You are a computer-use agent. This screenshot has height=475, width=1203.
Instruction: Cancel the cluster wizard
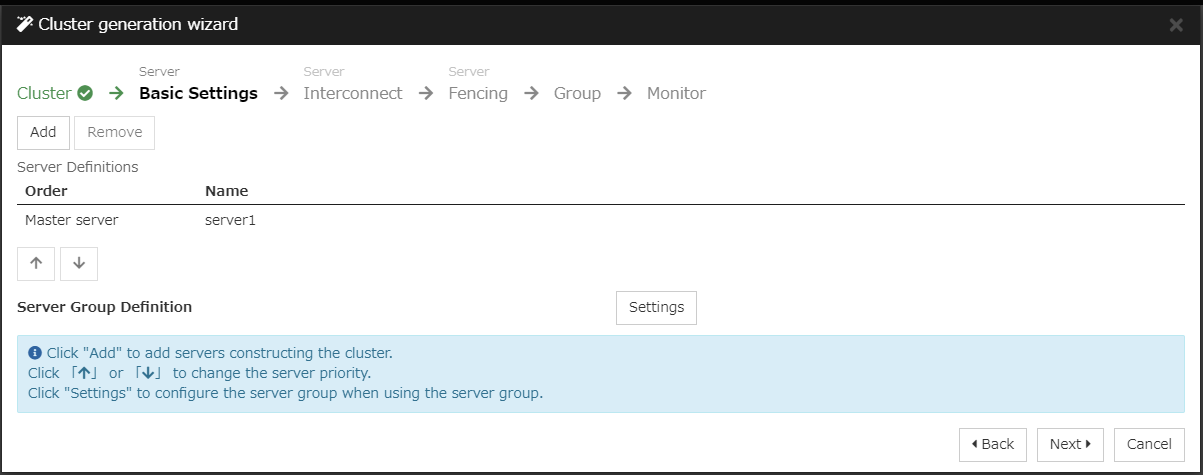pos(1149,444)
